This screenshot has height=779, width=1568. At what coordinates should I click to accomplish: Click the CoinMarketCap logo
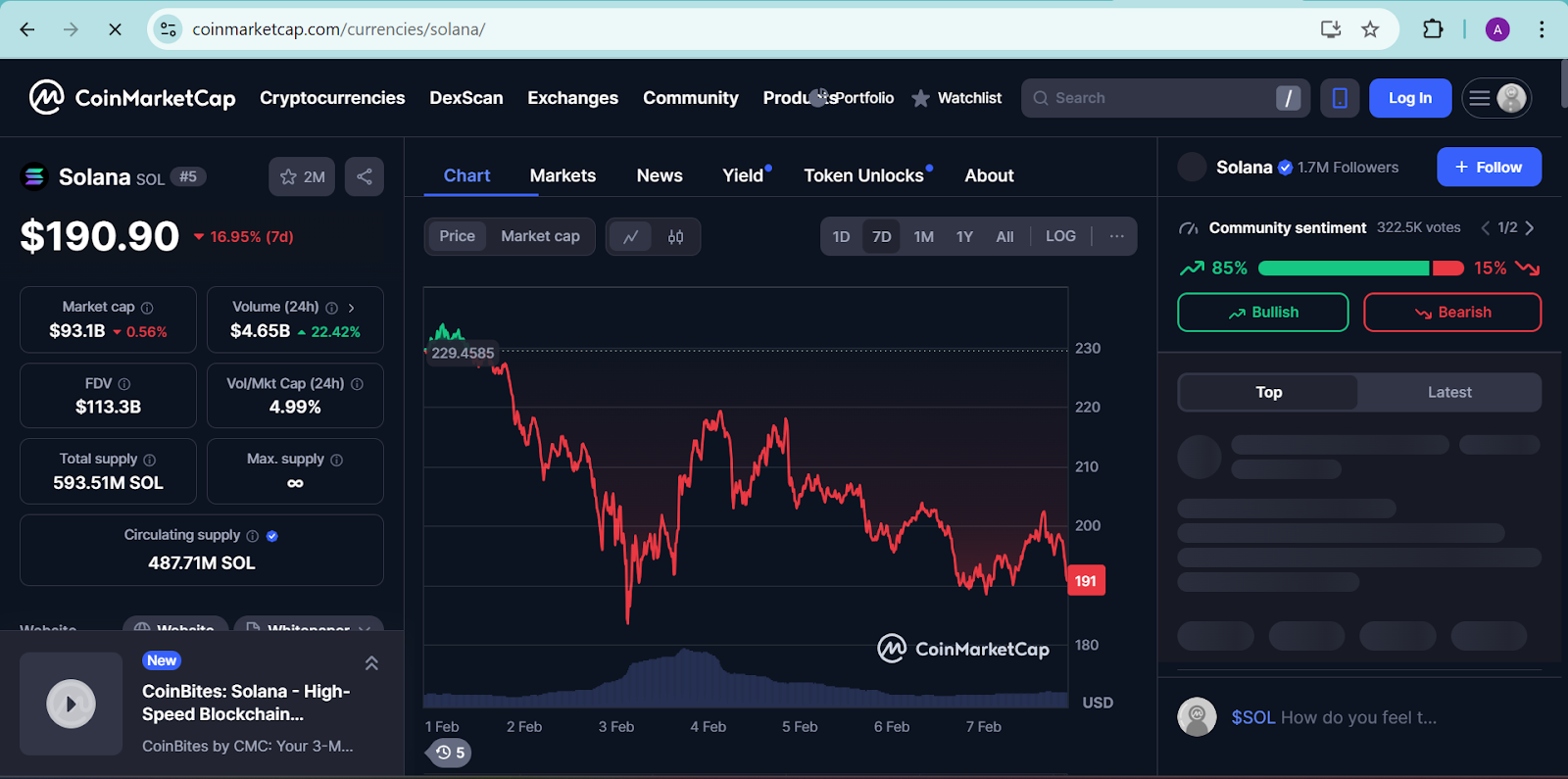point(132,97)
